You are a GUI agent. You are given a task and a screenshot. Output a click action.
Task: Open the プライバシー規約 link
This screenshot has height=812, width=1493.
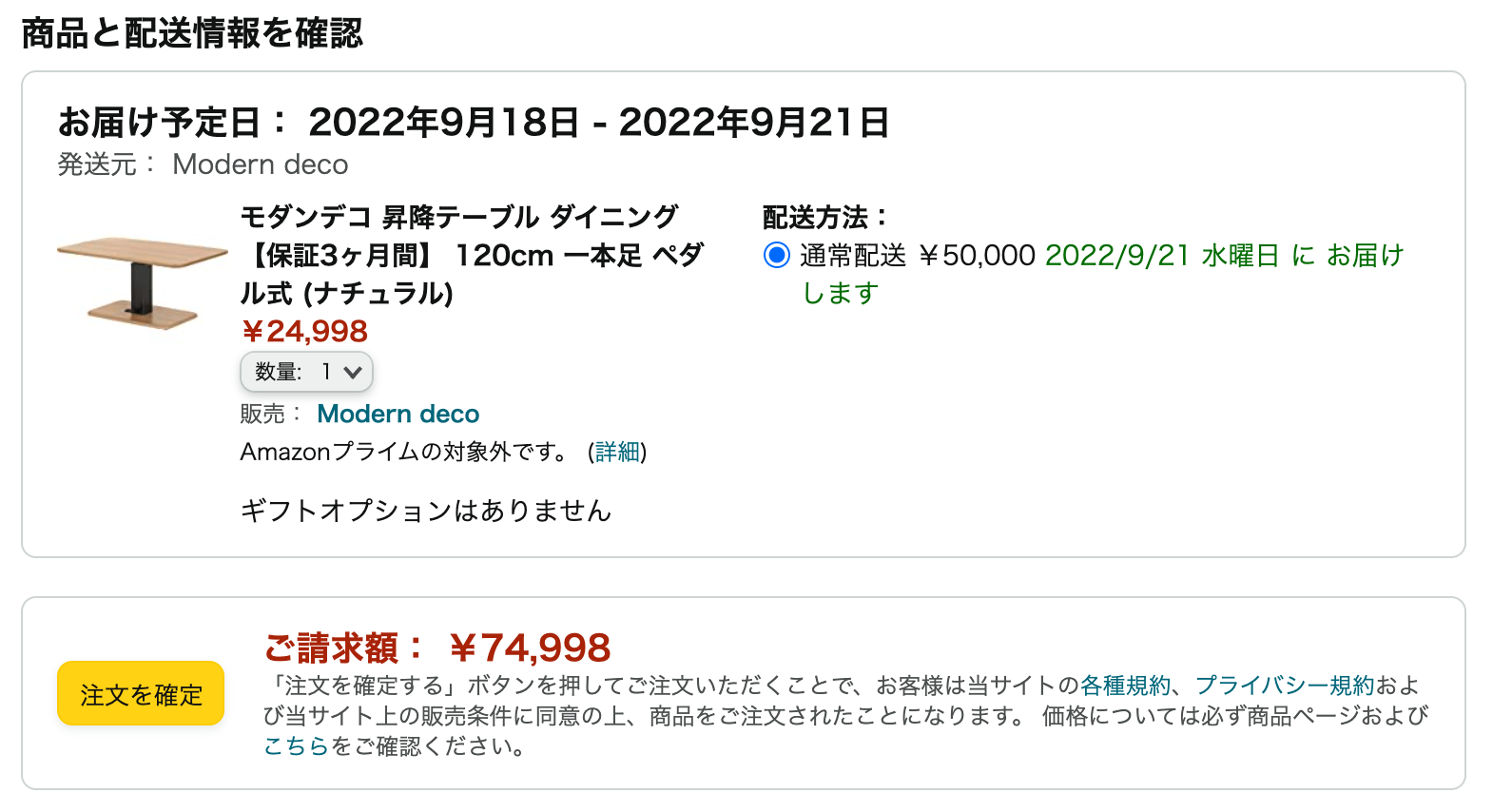point(1285,686)
